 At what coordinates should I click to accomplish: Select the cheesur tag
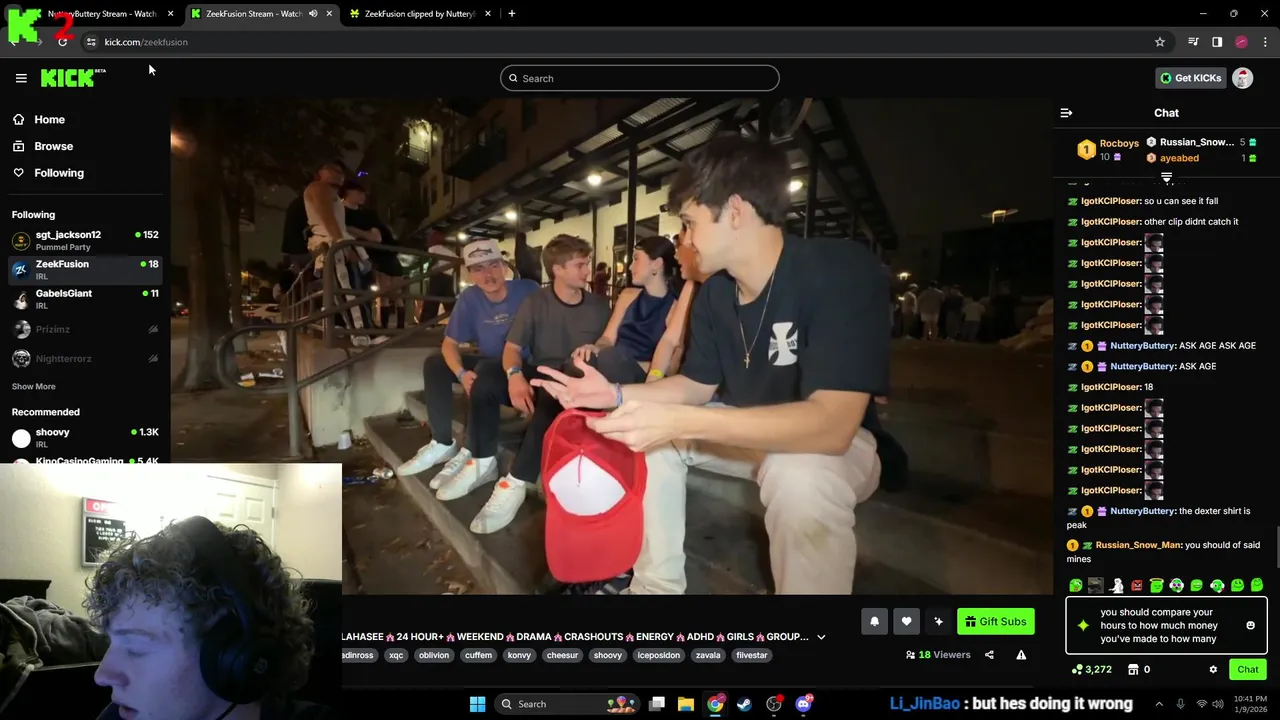coord(562,655)
